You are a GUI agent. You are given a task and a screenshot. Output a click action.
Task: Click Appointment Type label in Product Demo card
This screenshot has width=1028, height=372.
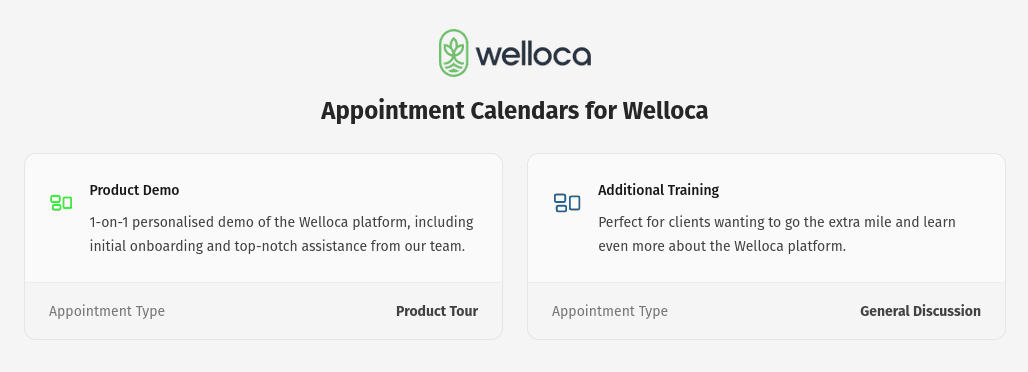tap(107, 311)
